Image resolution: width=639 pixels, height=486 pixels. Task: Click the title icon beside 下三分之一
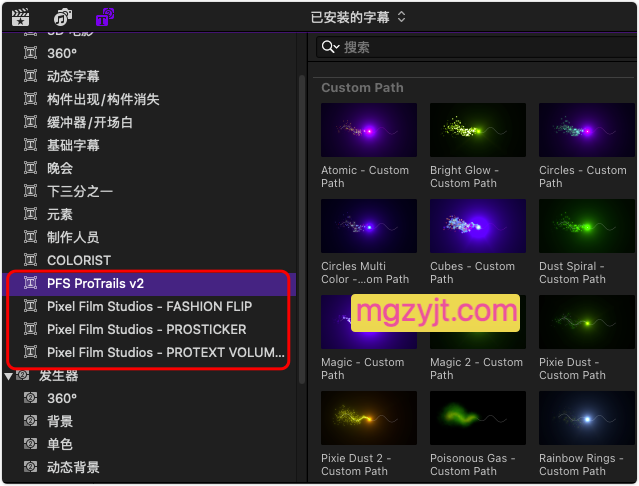31,191
